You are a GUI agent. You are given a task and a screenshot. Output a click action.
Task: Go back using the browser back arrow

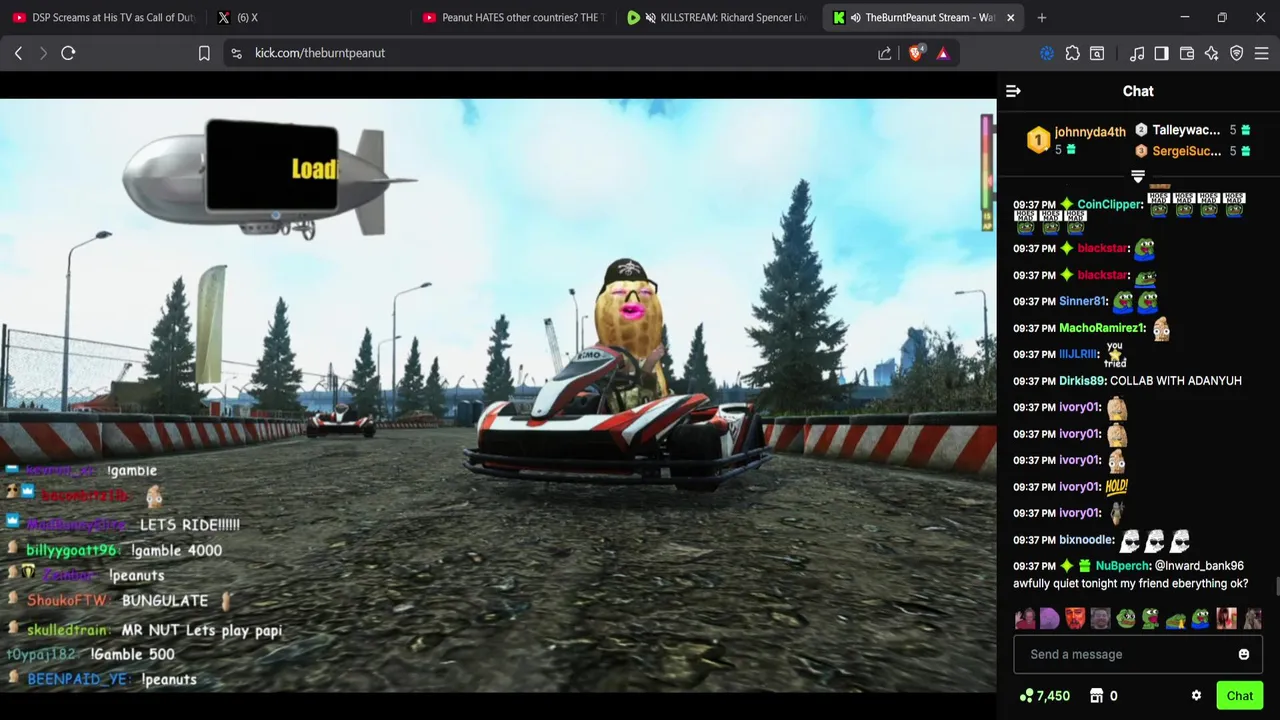(x=18, y=53)
